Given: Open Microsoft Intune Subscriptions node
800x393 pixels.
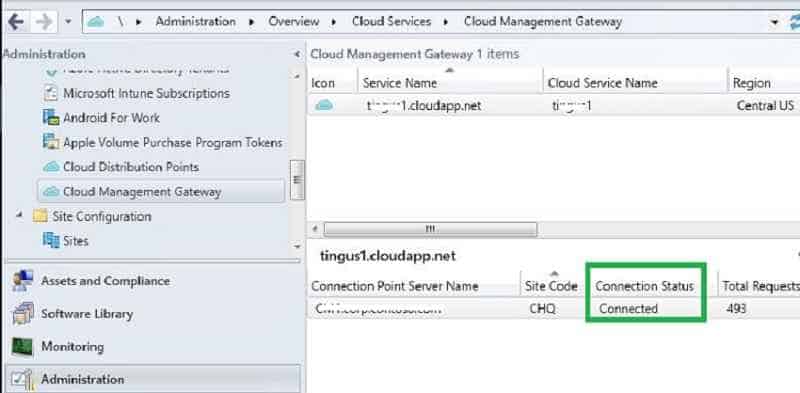Looking at the screenshot, I should coord(146,93).
